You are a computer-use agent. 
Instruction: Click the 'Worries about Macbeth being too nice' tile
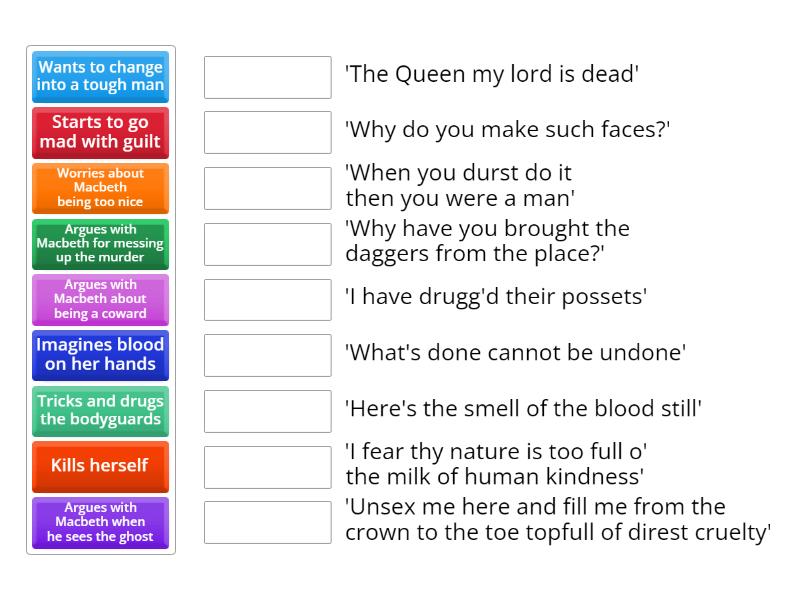99,188
